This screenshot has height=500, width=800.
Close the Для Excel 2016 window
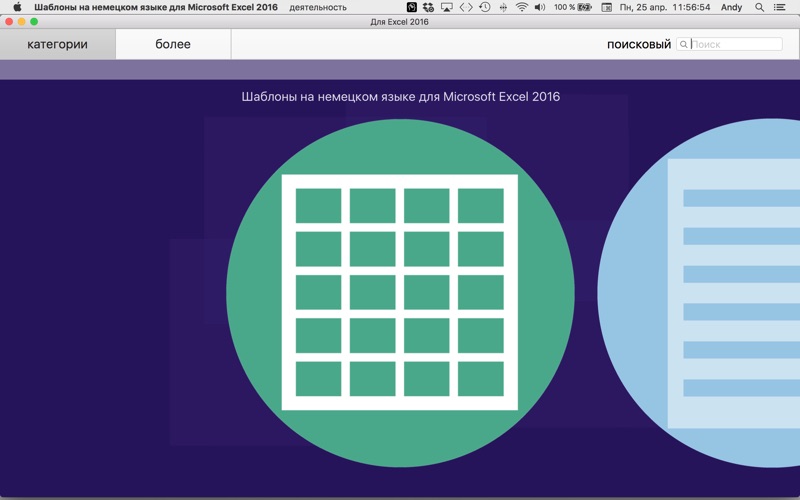tap(9, 21)
